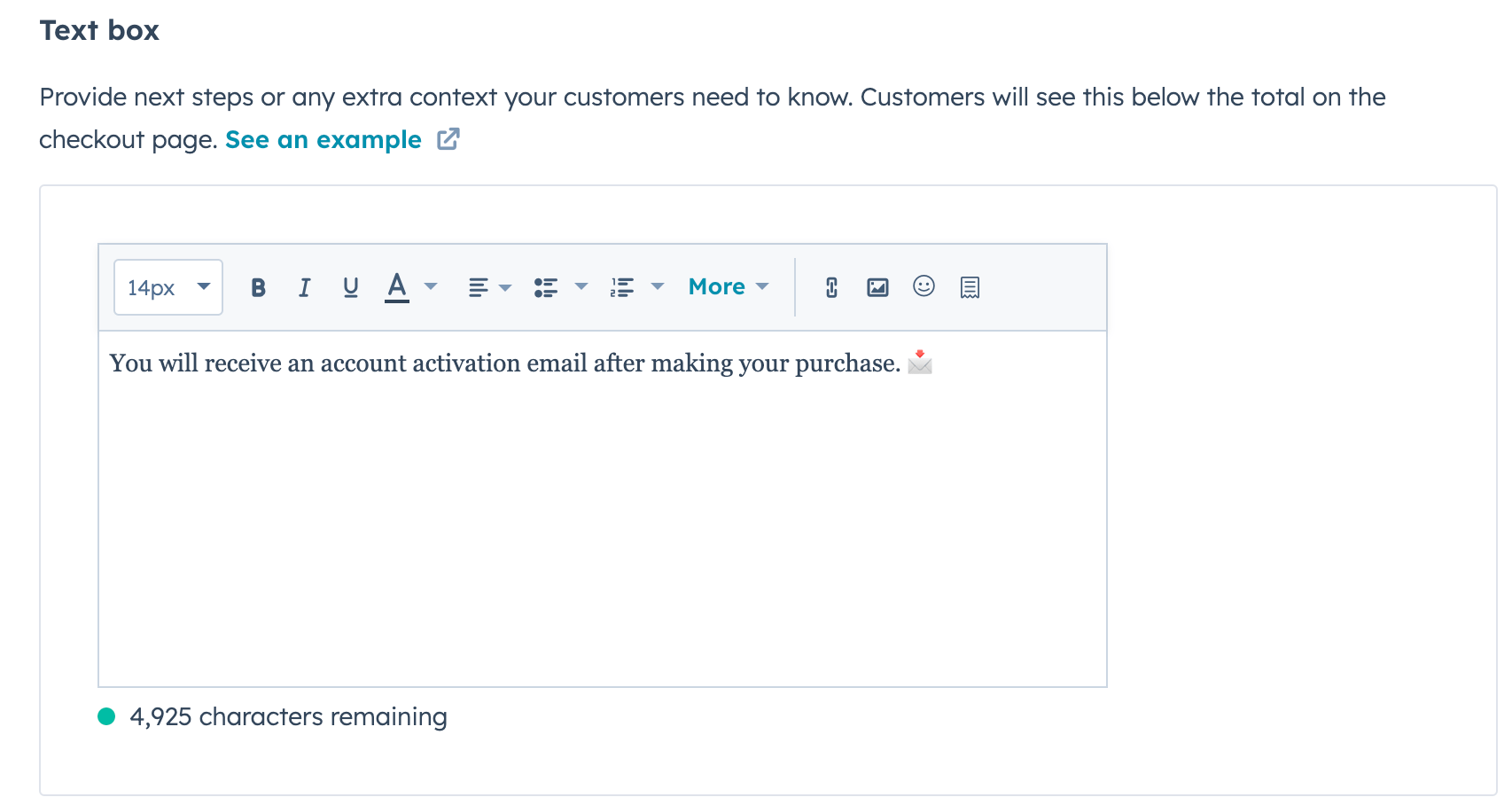
Task: Toggle the bulleted list formatting
Action: [x=546, y=286]
